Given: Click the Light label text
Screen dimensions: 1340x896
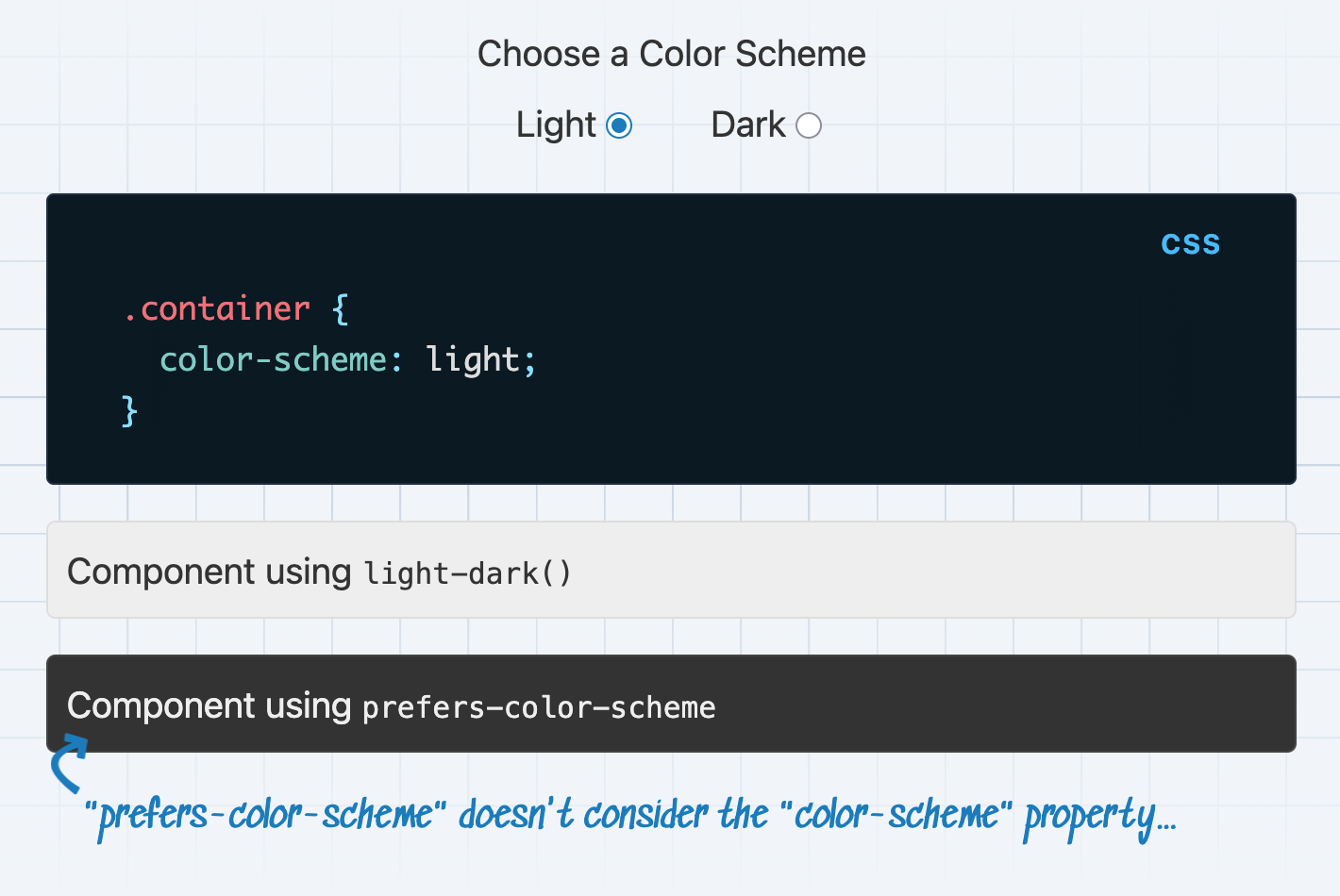Looking at the screenshot, I should 556,124.
